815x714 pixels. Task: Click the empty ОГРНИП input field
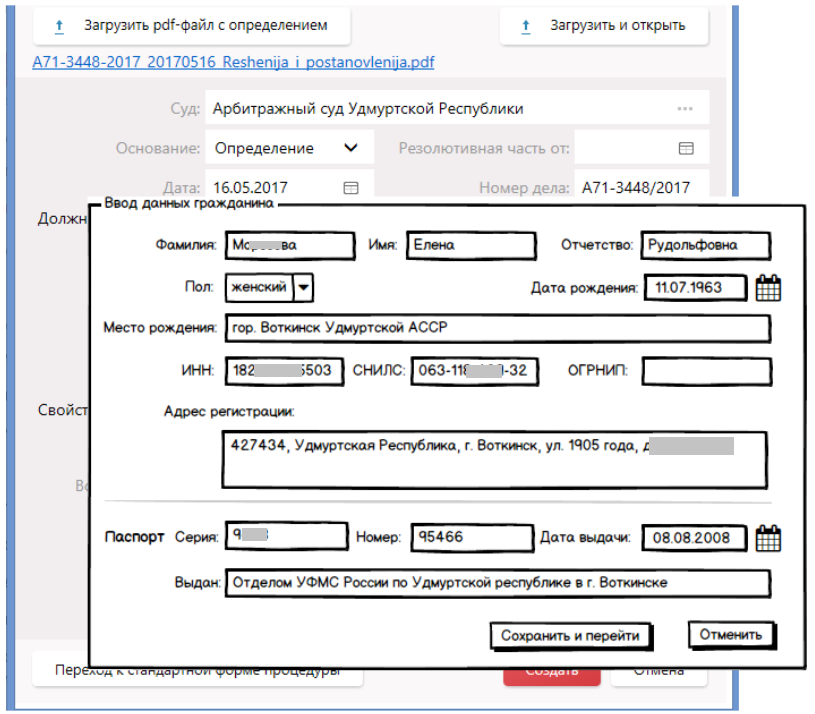[x=706, y=372]
